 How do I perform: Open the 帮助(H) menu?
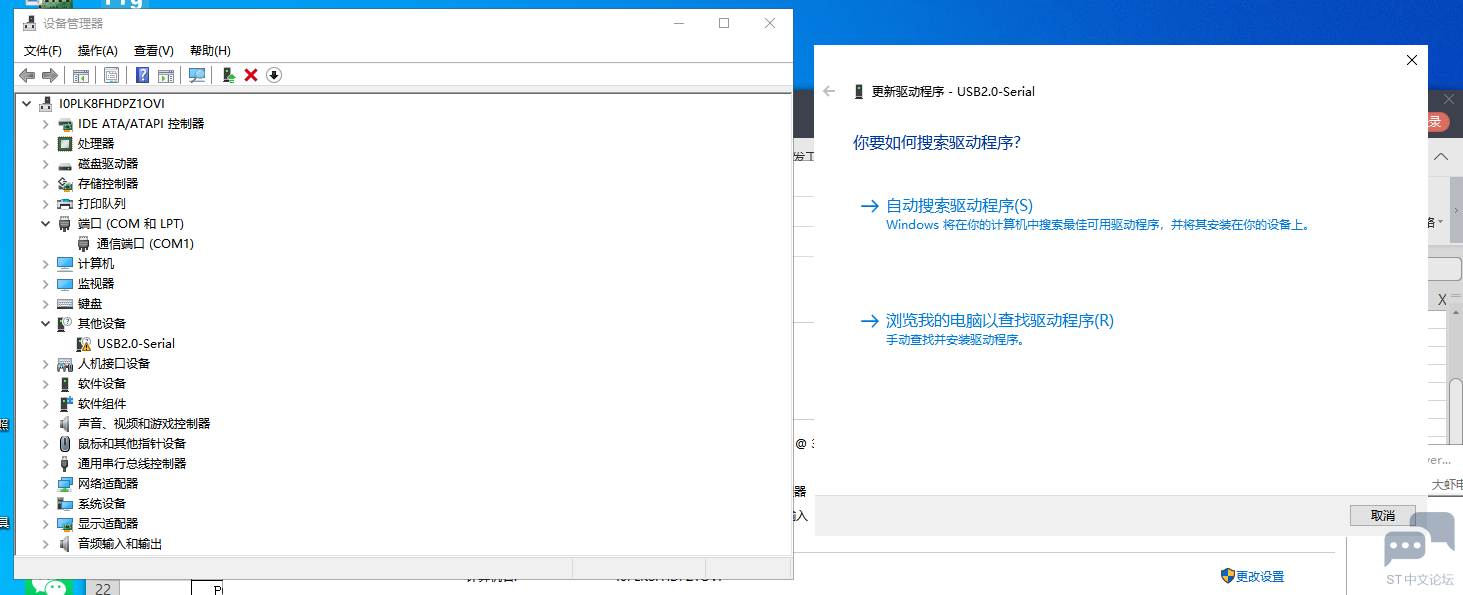point(210,51)
